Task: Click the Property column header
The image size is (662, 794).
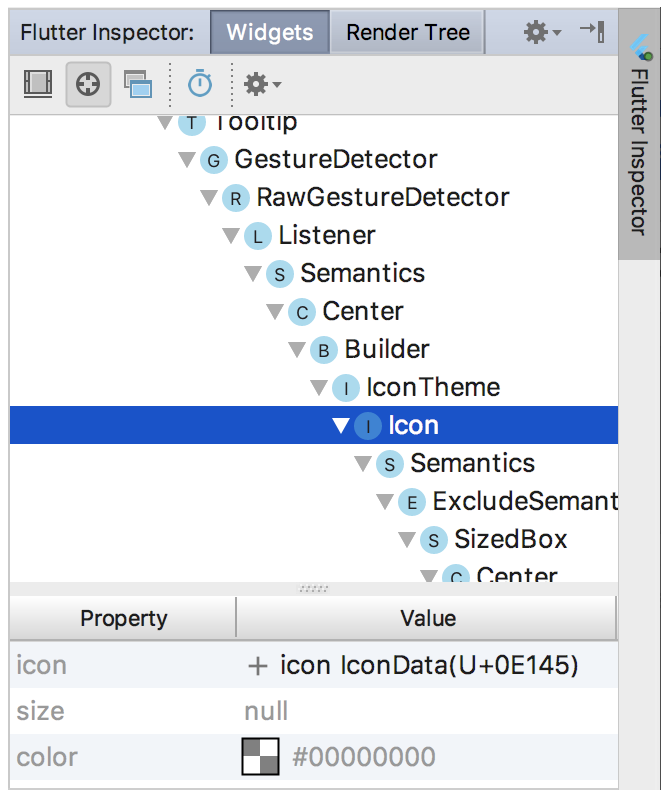Action: tap(123, 618)
